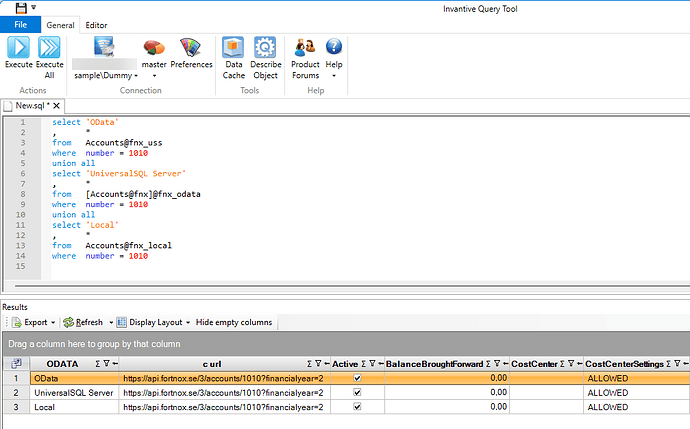This screenshot has height=429, width=690.
Task: Click Hide empty columns button
Action: coord(234,323)
